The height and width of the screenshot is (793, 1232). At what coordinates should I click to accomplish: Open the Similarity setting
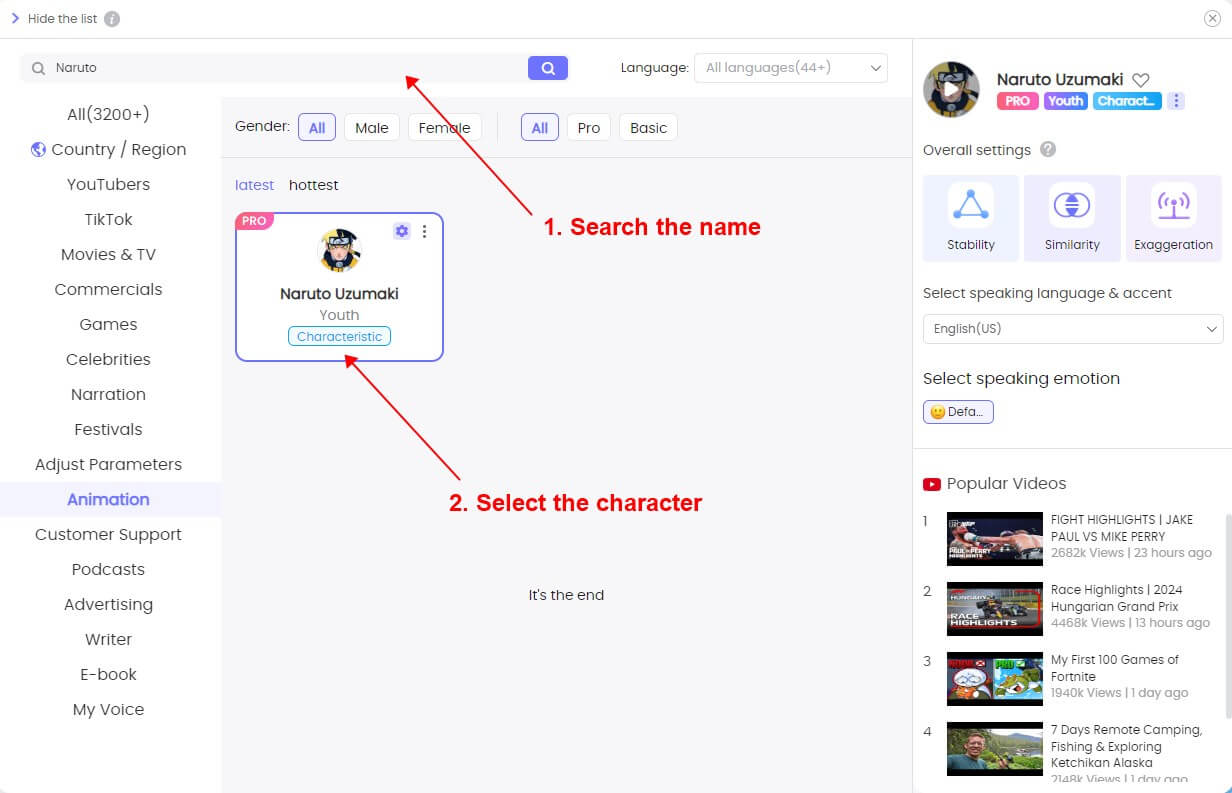[x=1072, y=218]
